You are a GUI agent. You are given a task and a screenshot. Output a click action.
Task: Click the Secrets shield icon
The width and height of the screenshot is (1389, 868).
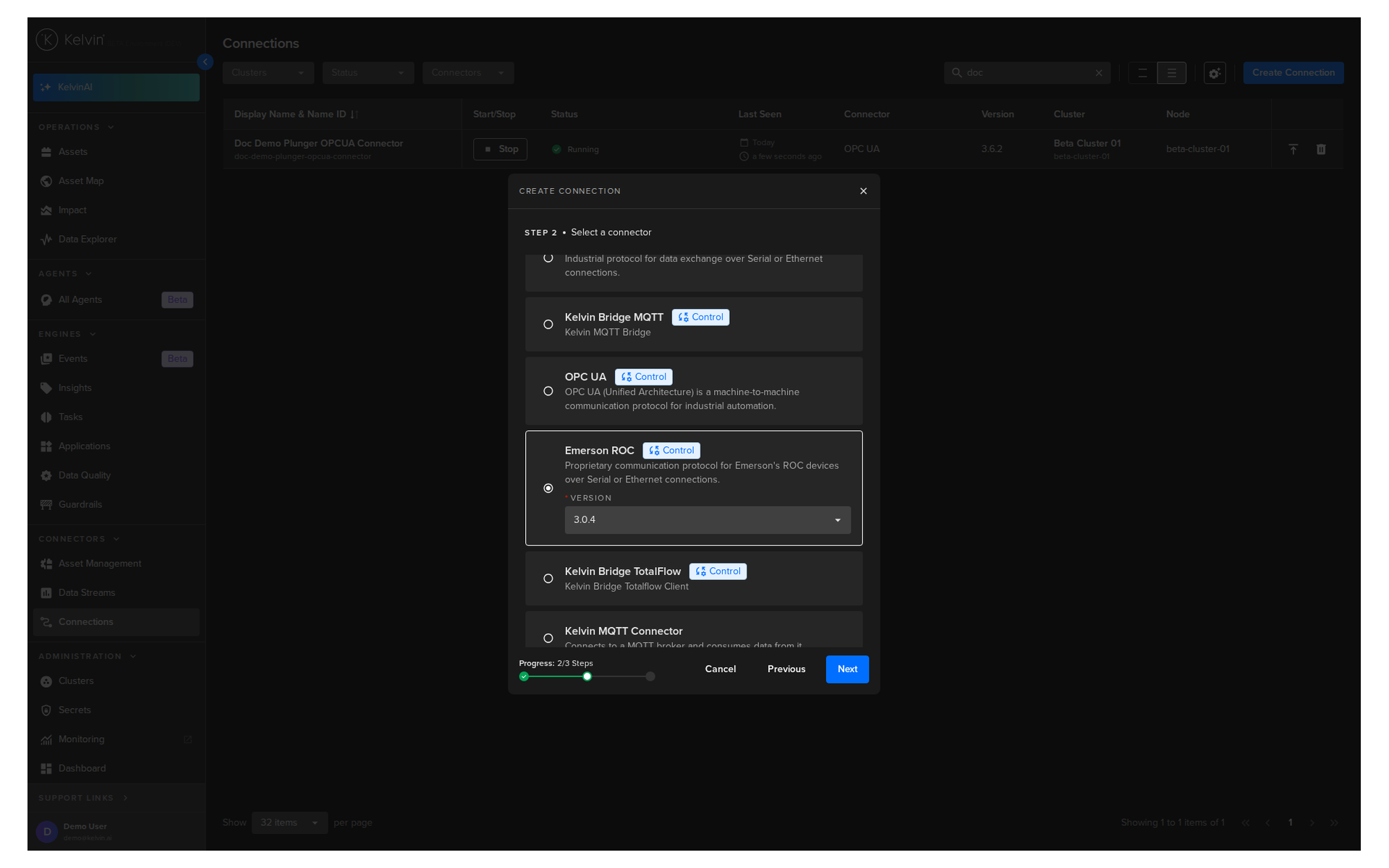pyautogui.click(x=46, y=710)
